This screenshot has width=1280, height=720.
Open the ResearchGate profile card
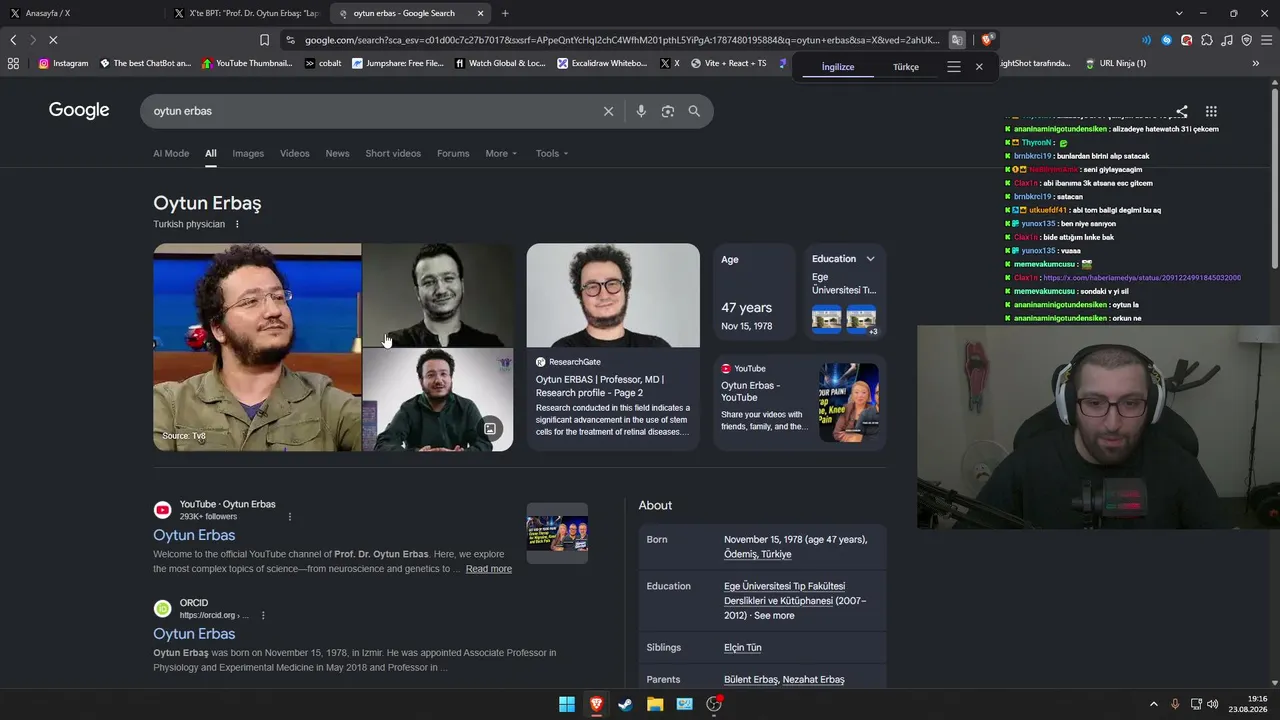click(613, 347)
